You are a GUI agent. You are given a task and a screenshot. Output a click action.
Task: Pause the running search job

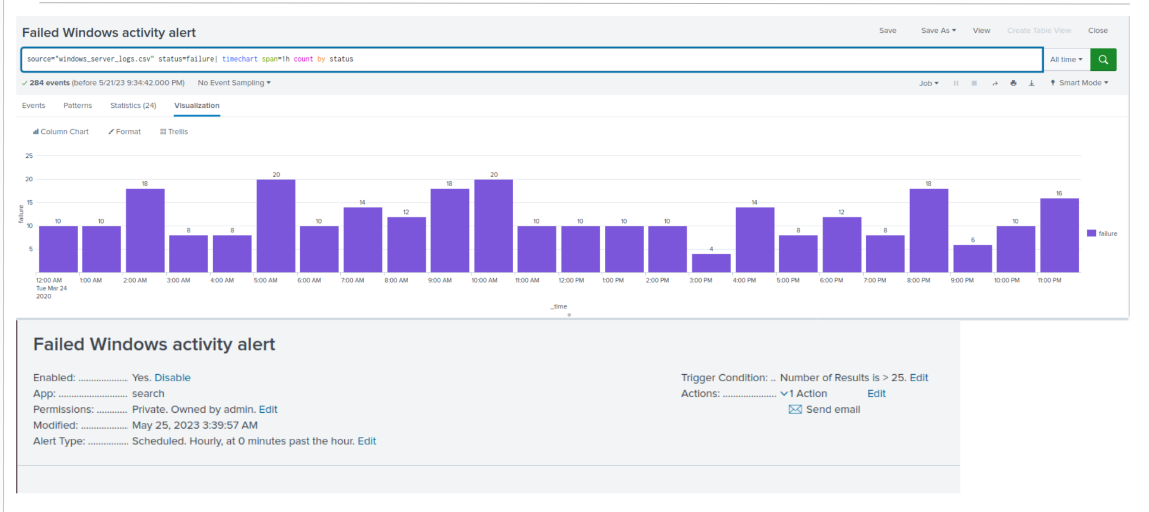coord(956,84)
